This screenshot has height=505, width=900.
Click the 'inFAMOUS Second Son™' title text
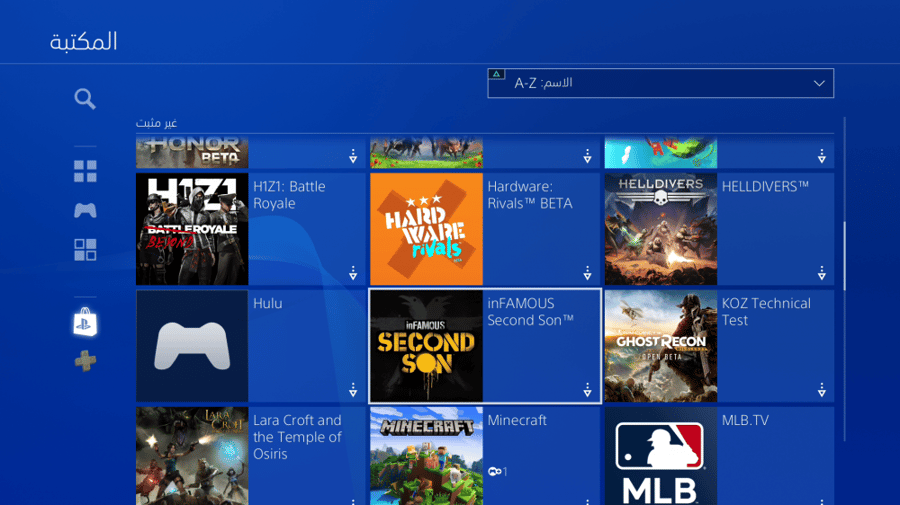pos(530,312)
